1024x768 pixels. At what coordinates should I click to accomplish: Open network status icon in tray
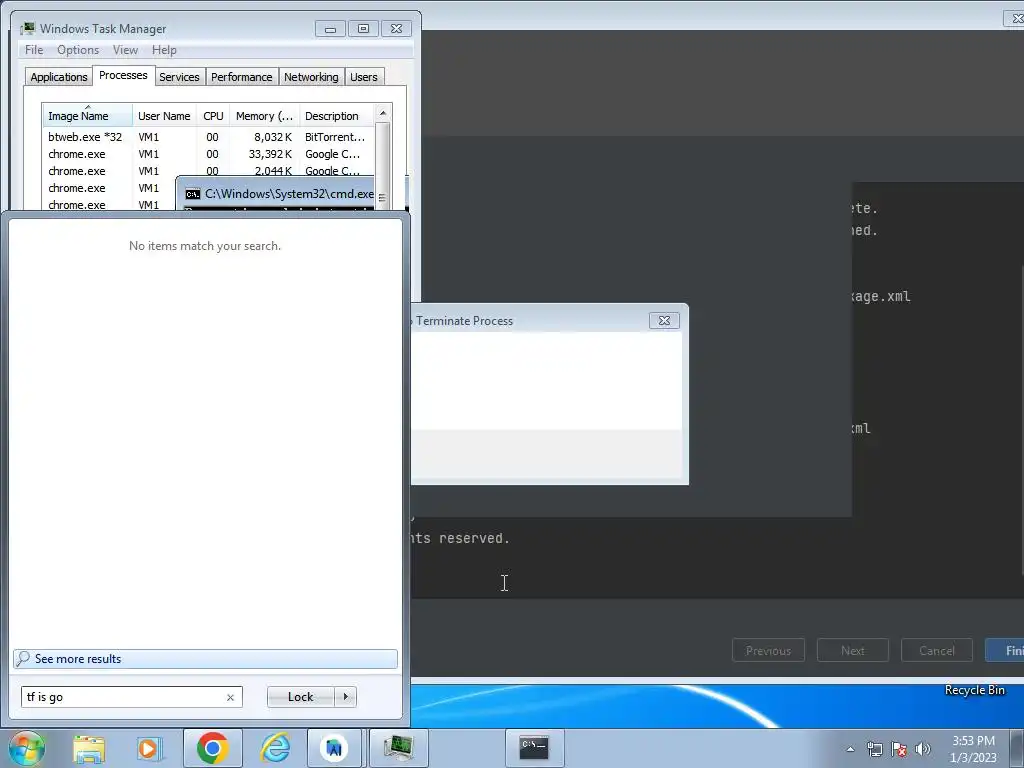click(x=874, y=749)
